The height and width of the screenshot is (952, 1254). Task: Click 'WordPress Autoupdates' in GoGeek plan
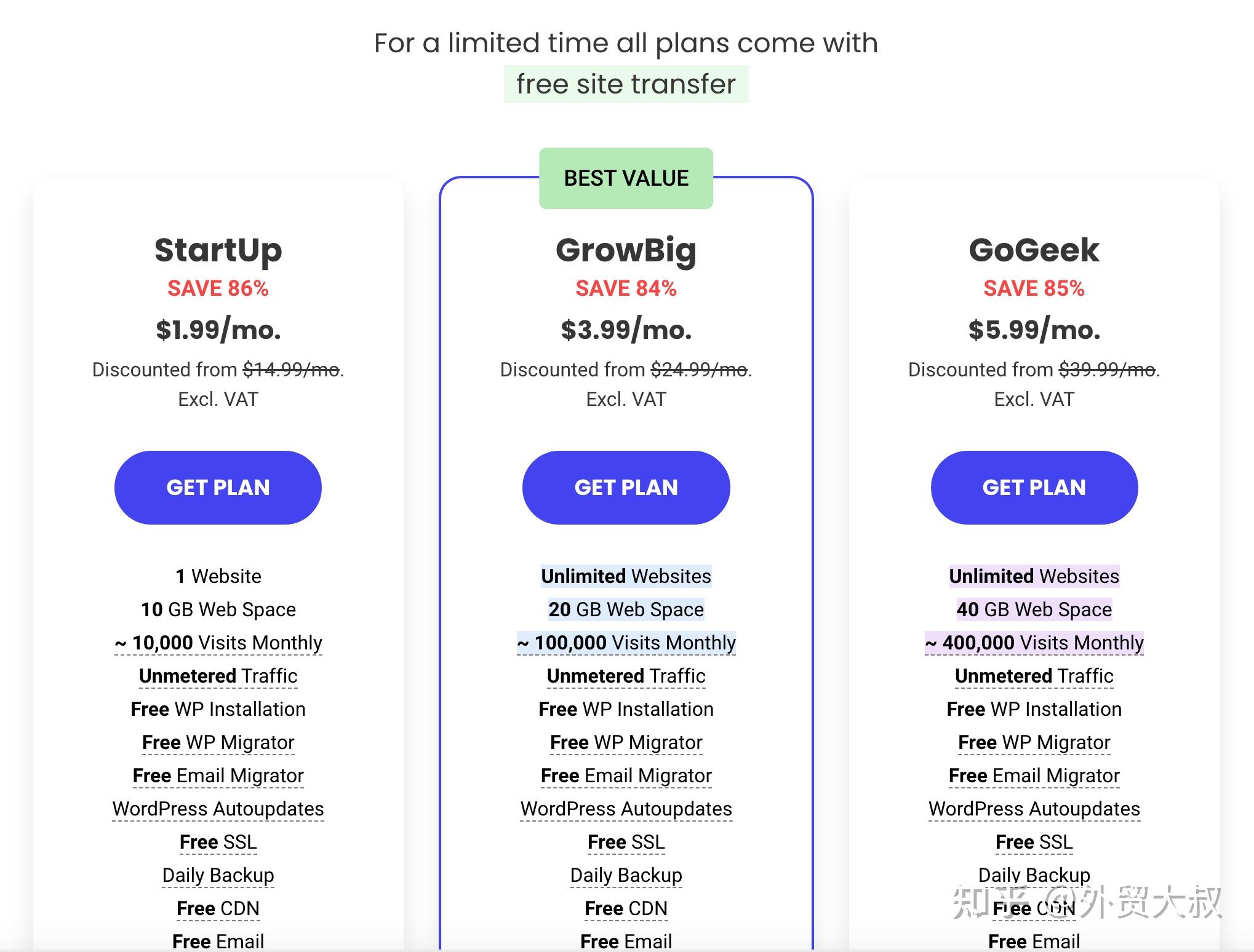point(1034,809)
